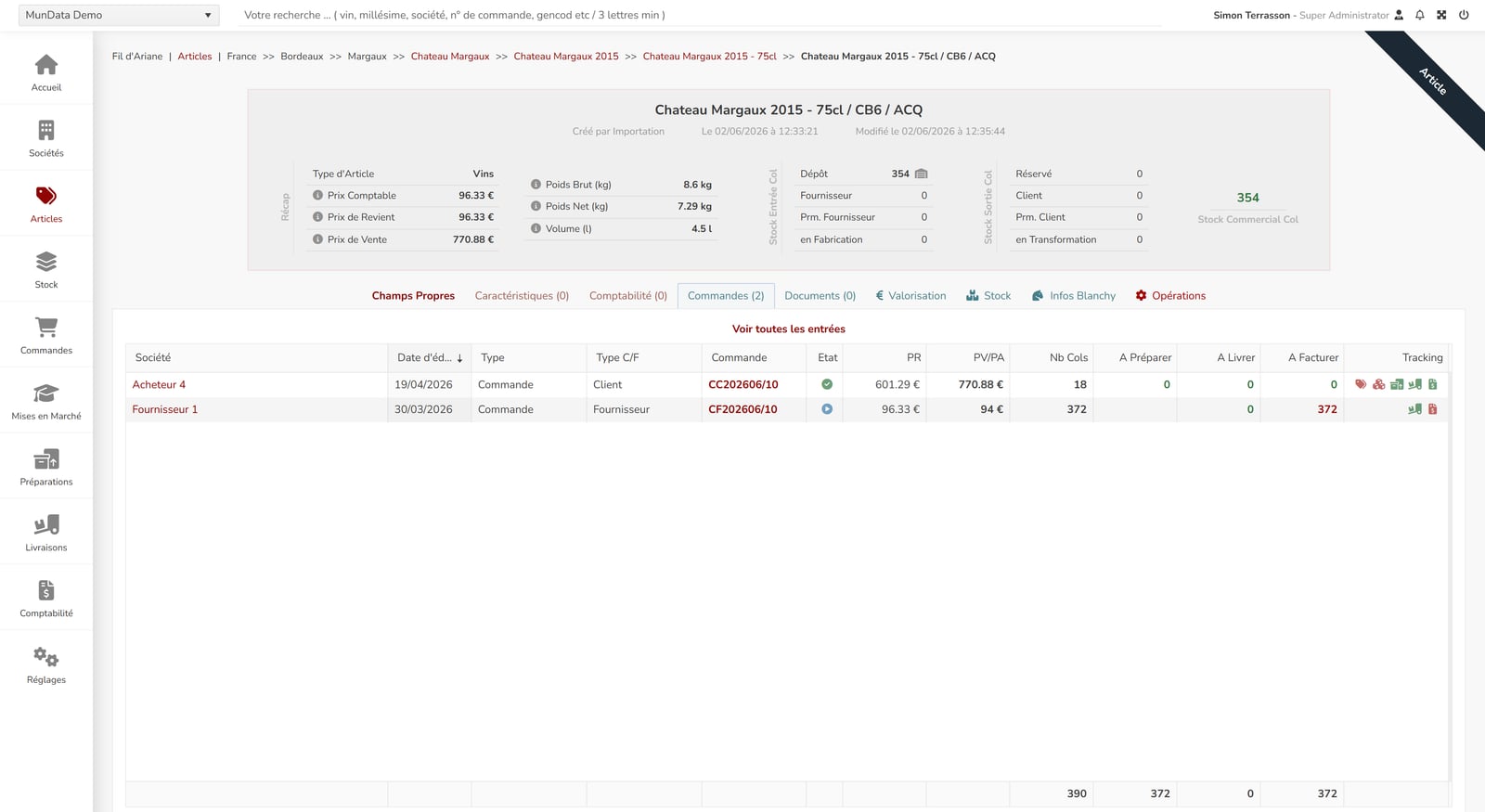Go to Livraisons in the sidebar

coord(46,533)
